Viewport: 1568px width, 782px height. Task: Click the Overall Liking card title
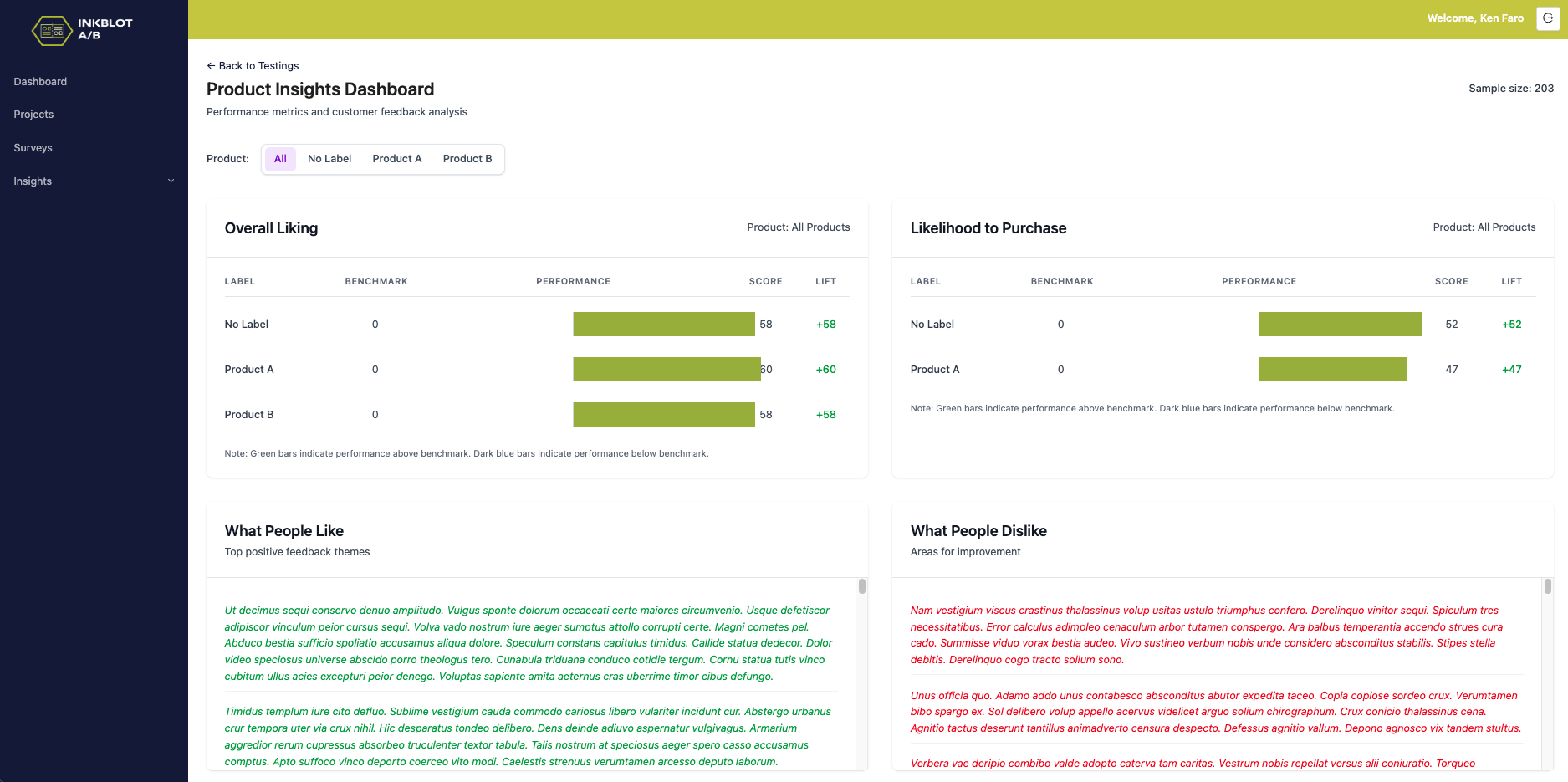[x=271, y=228]
